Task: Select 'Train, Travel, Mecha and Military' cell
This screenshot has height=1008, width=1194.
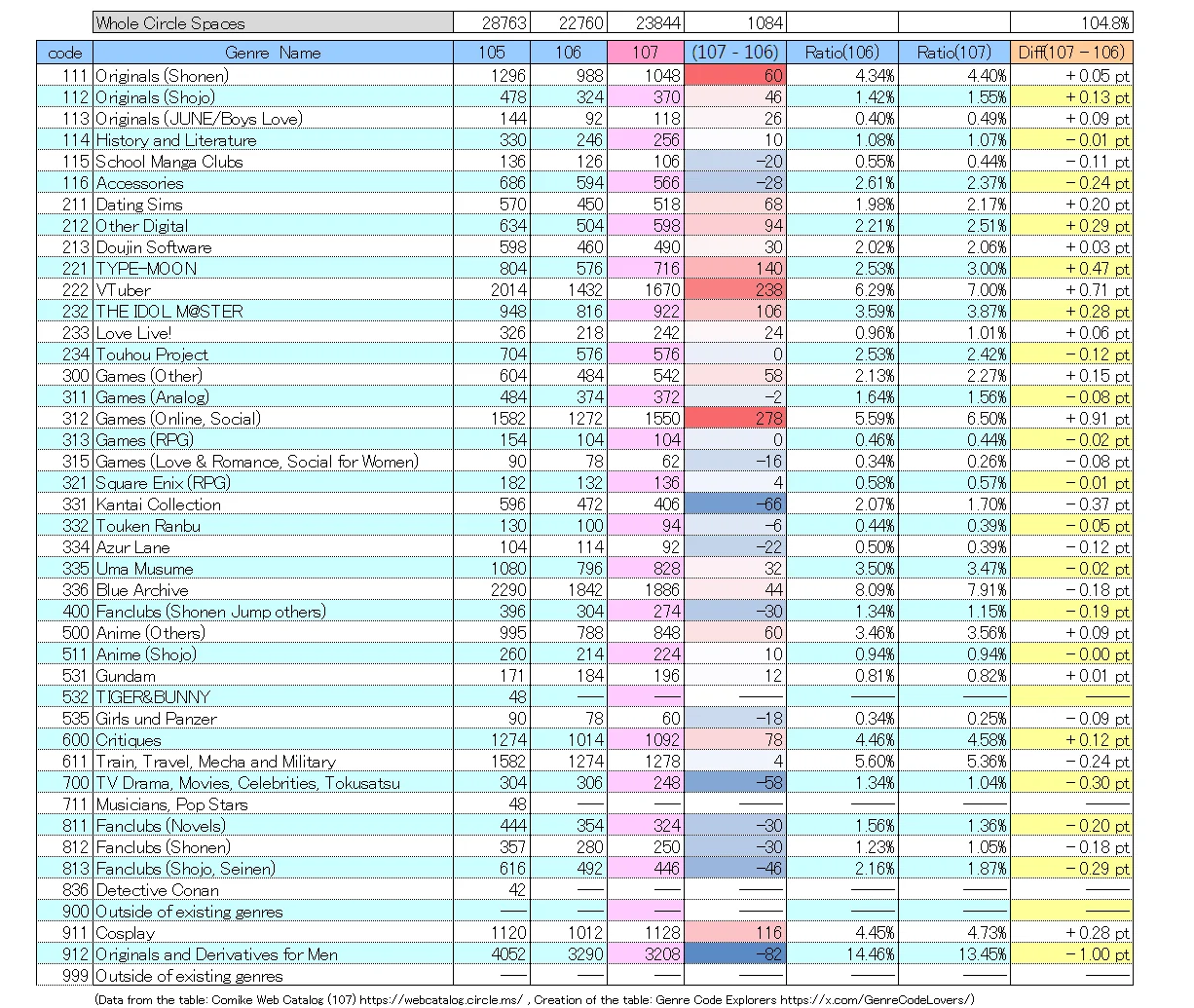Action: [273, 762]
